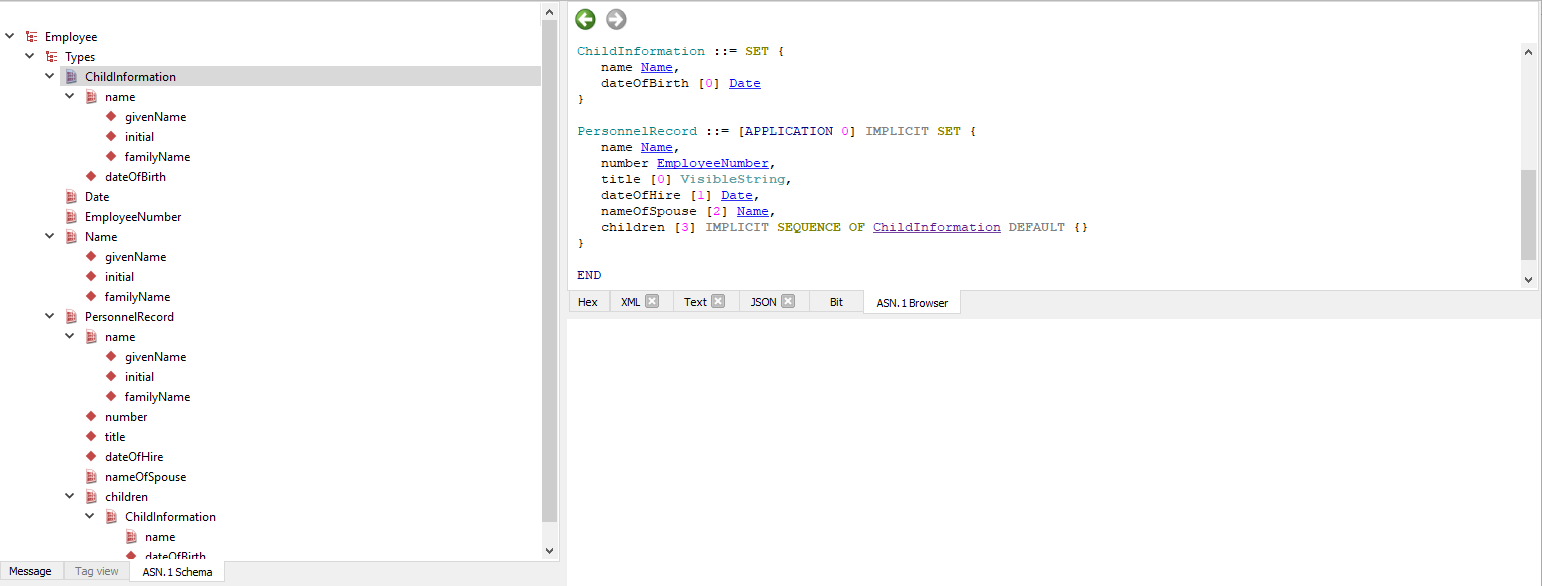
Task: Switch to the Message tab
Action: [31, 572]
